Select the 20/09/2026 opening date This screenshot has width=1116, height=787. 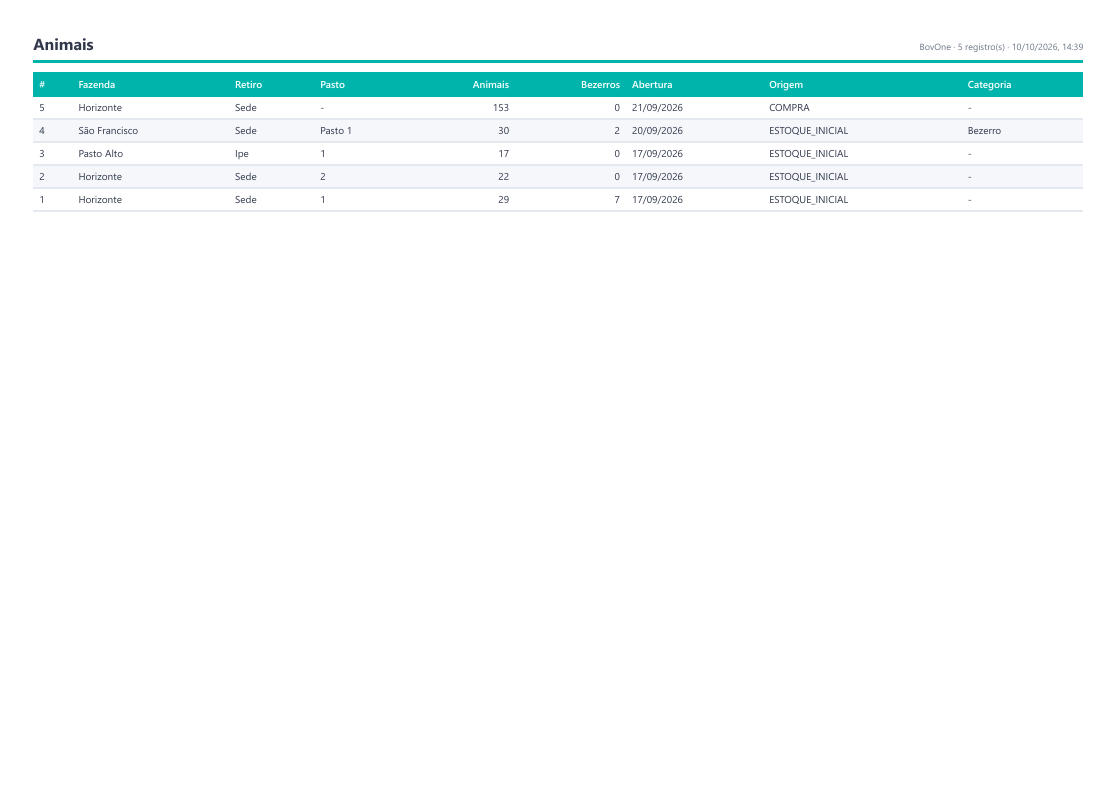pos(658,131)
